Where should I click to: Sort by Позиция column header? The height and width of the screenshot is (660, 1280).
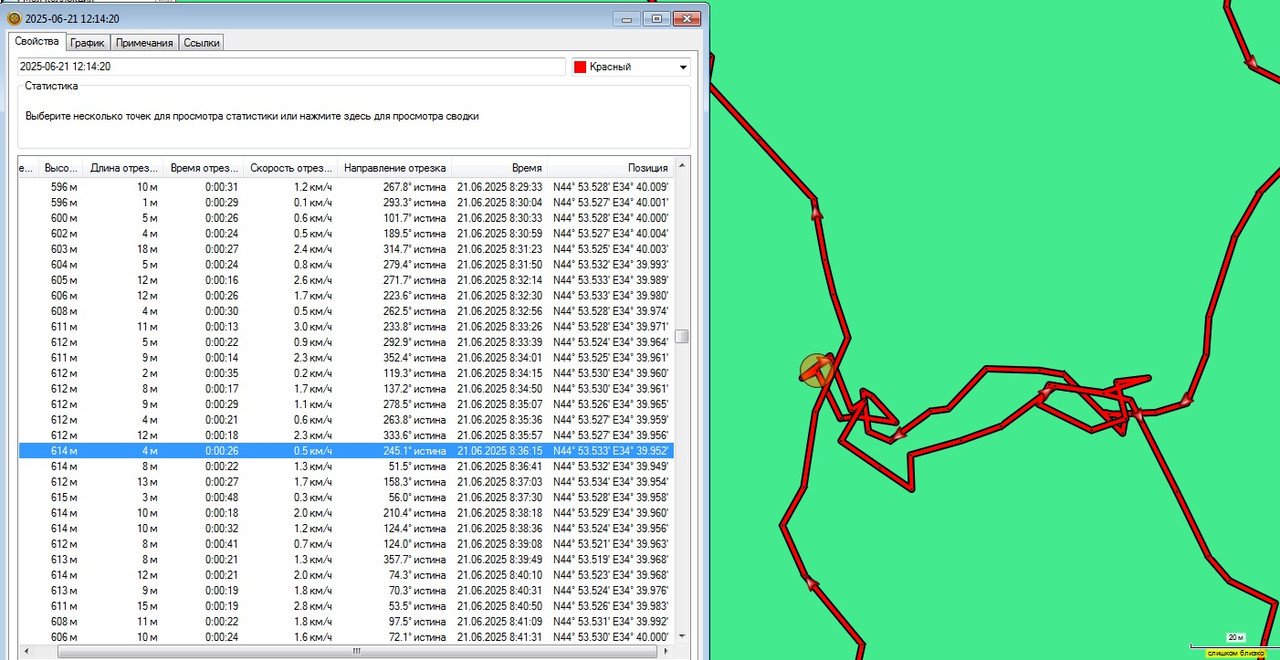[611, 168]
